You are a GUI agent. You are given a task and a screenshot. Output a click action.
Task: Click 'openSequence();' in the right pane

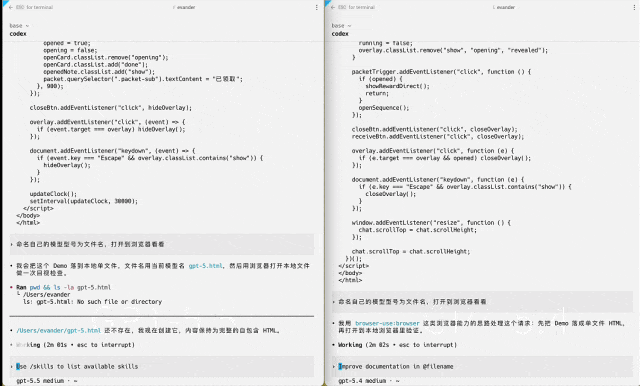pos(384,108)
